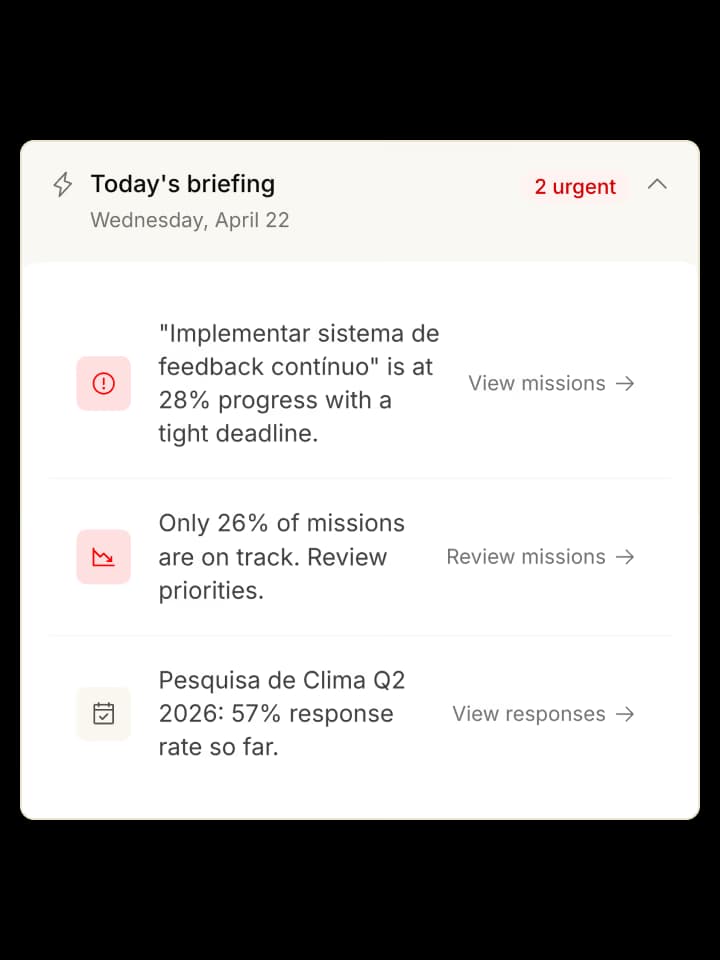Open the Review missions link
This screenshot has height=960, width=720.
526,557
